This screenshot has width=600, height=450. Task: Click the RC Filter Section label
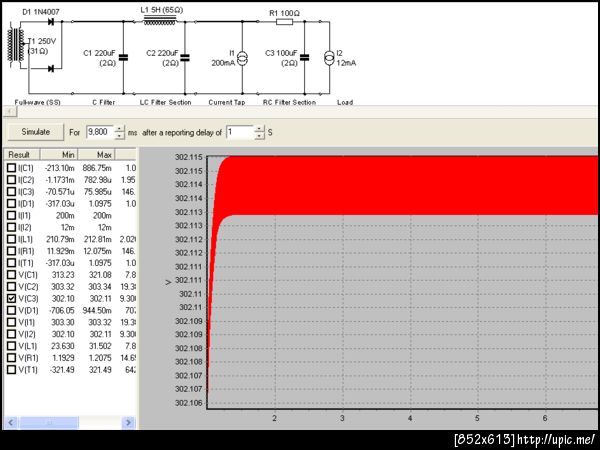[289, 102]
